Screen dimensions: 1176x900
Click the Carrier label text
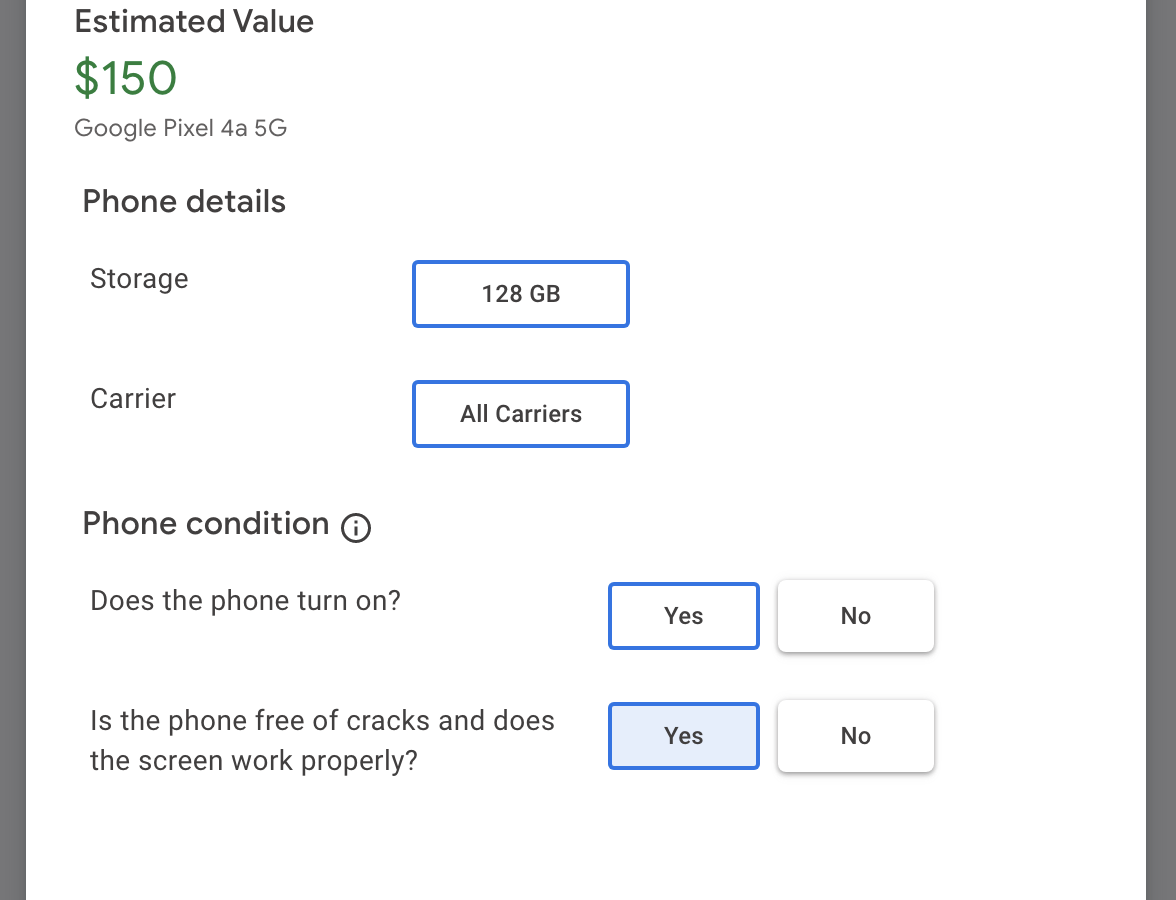133,398
